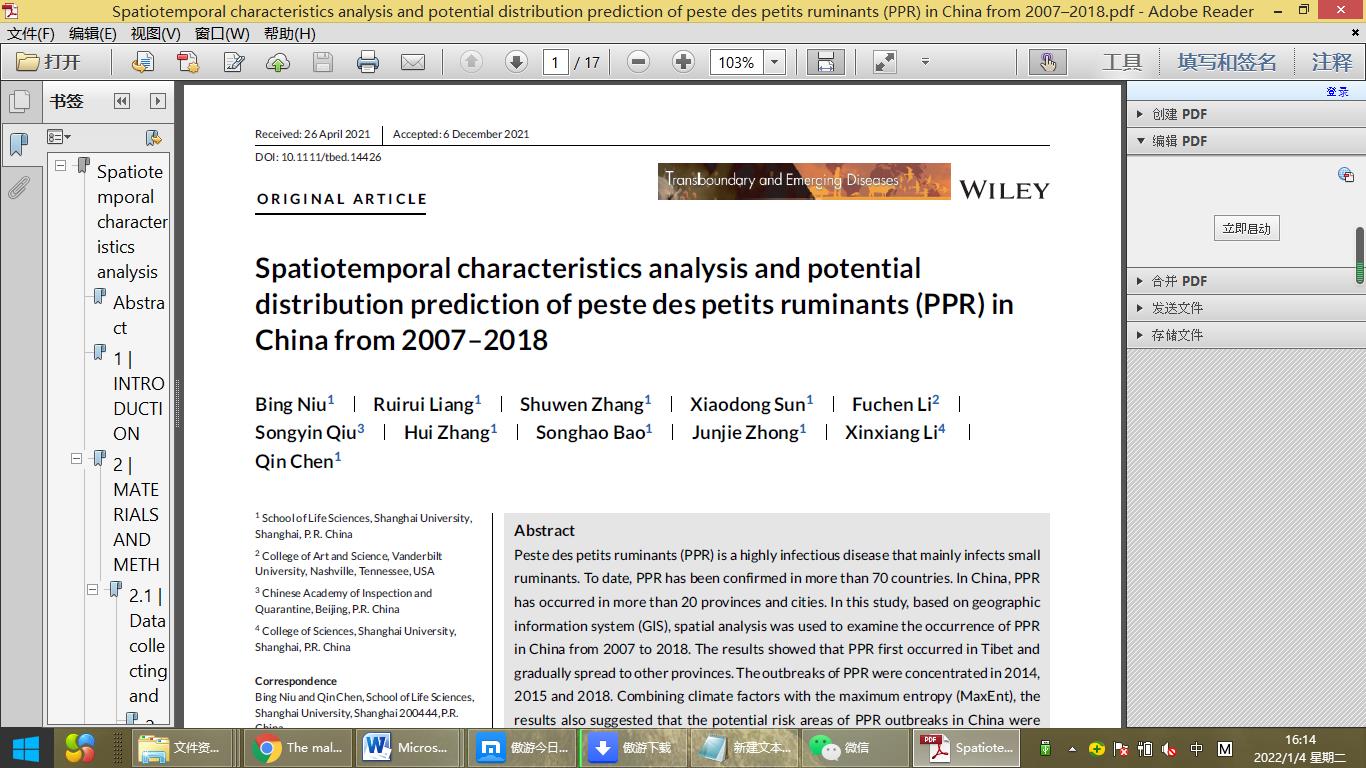This screenshot has width=1366, height=768.
Task: Click the print icon in toolbar
Action: 368,62
